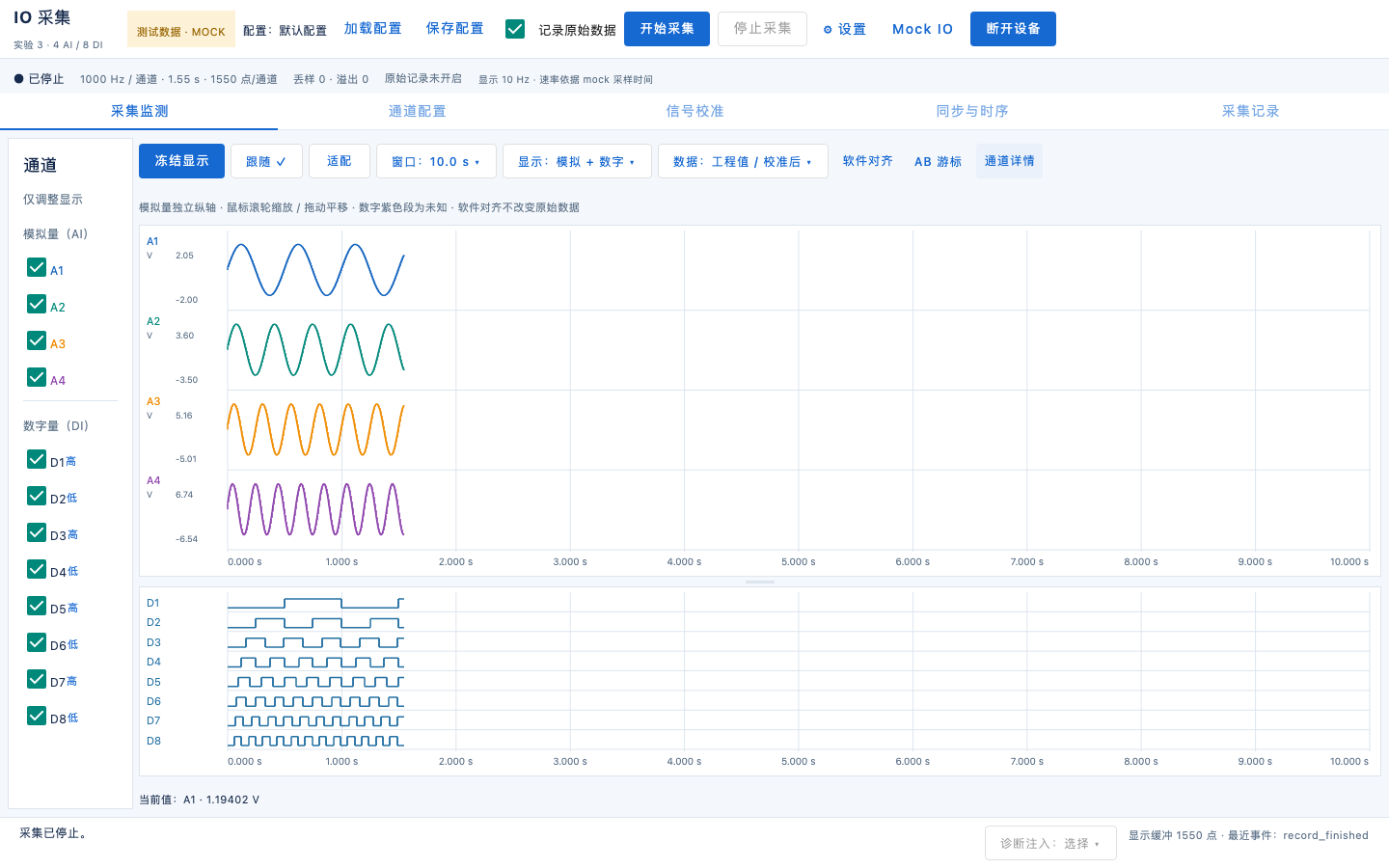Click the 冻结显示 button
Image resolution: width=1389 pixels, height=868 pixels.
click(x=182, y=161)
